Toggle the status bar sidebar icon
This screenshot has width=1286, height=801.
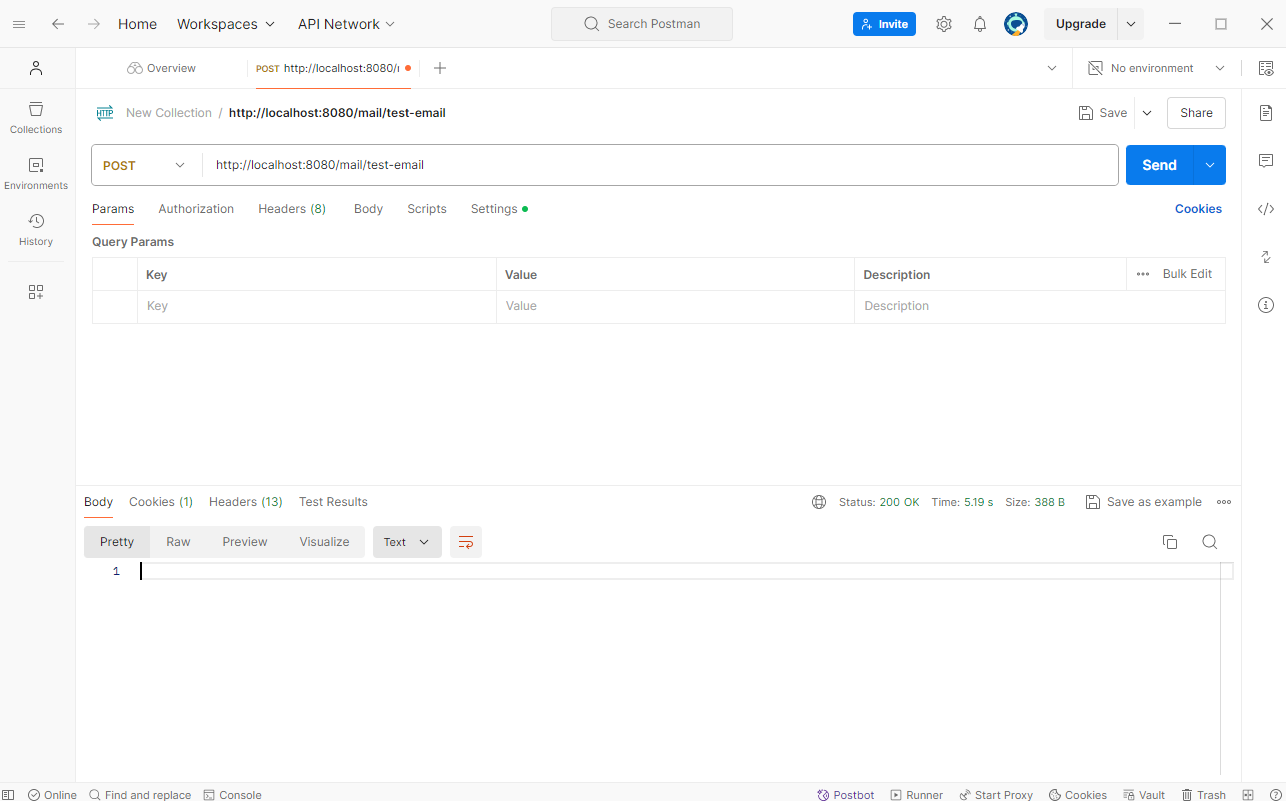pos(8,795)
